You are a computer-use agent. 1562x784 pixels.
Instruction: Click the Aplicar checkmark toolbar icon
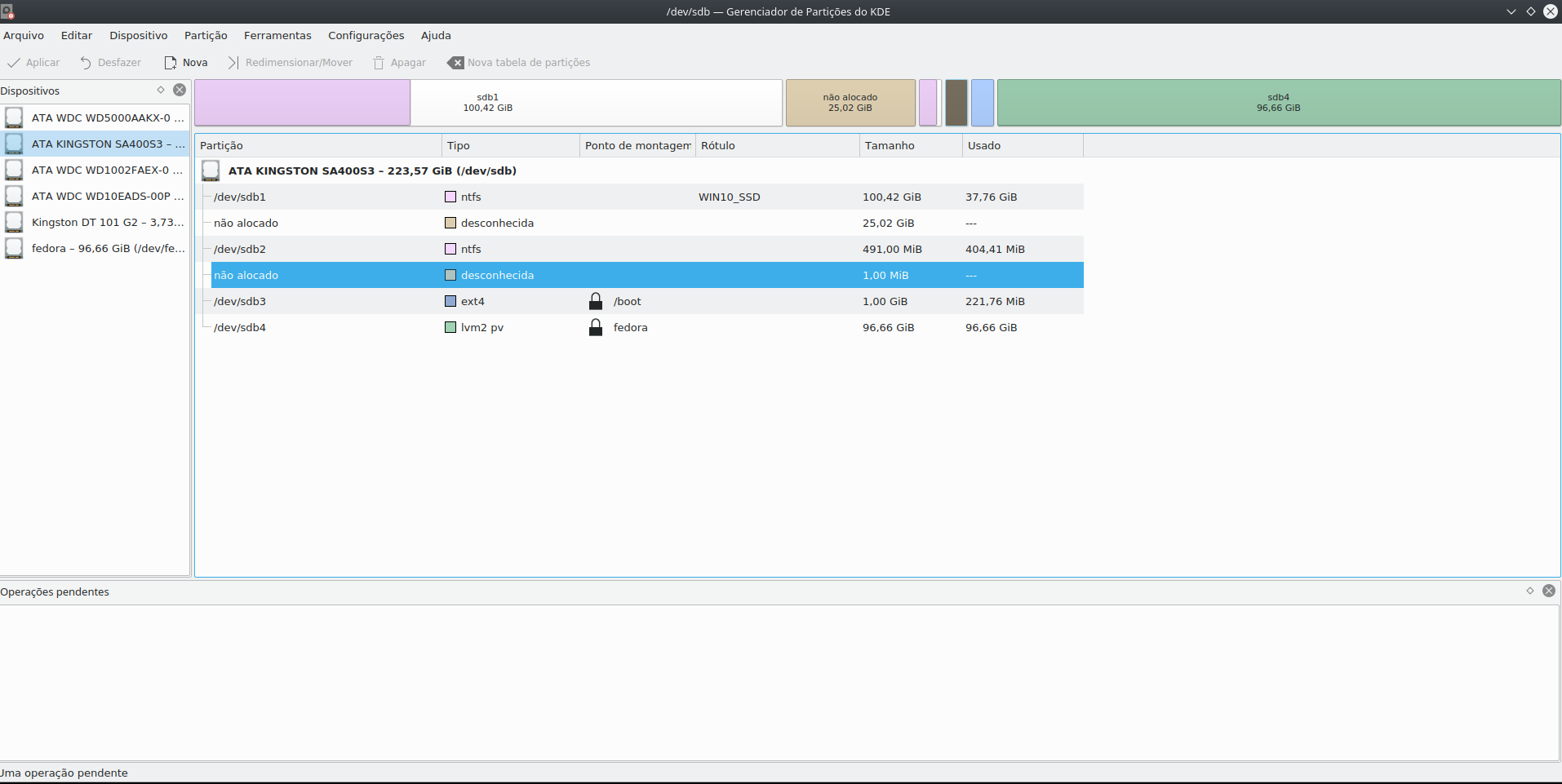pos(14,63)
